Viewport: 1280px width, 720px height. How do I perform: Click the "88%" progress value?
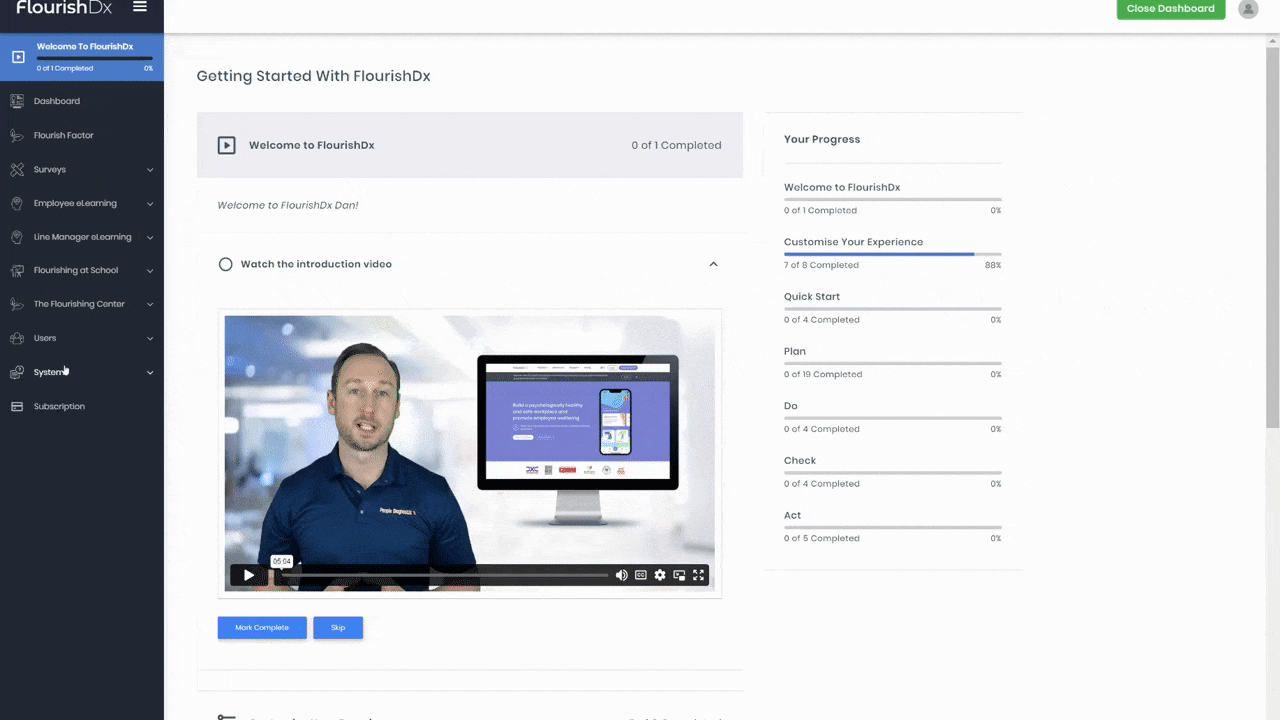(x=993, y=265)
